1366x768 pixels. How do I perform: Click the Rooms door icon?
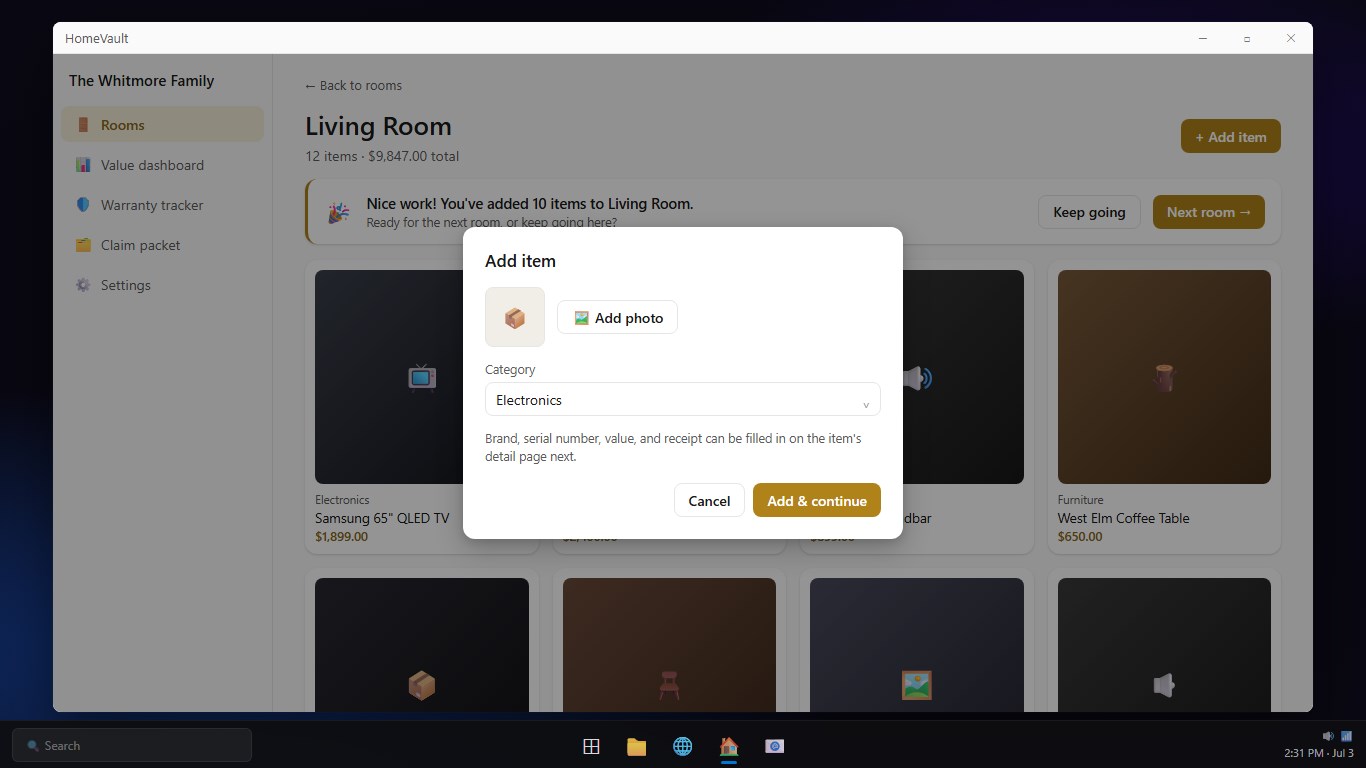pyautogui.click(x=83, y=124)
